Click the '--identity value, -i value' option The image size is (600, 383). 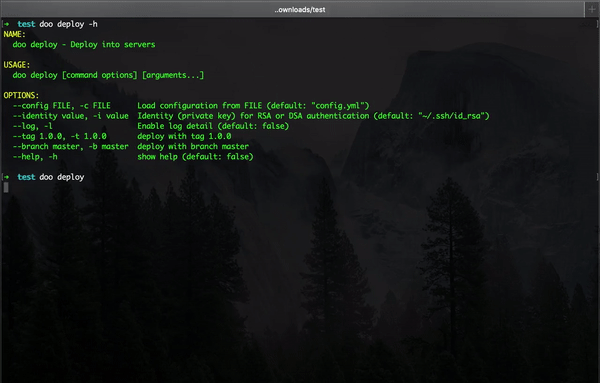70,116
